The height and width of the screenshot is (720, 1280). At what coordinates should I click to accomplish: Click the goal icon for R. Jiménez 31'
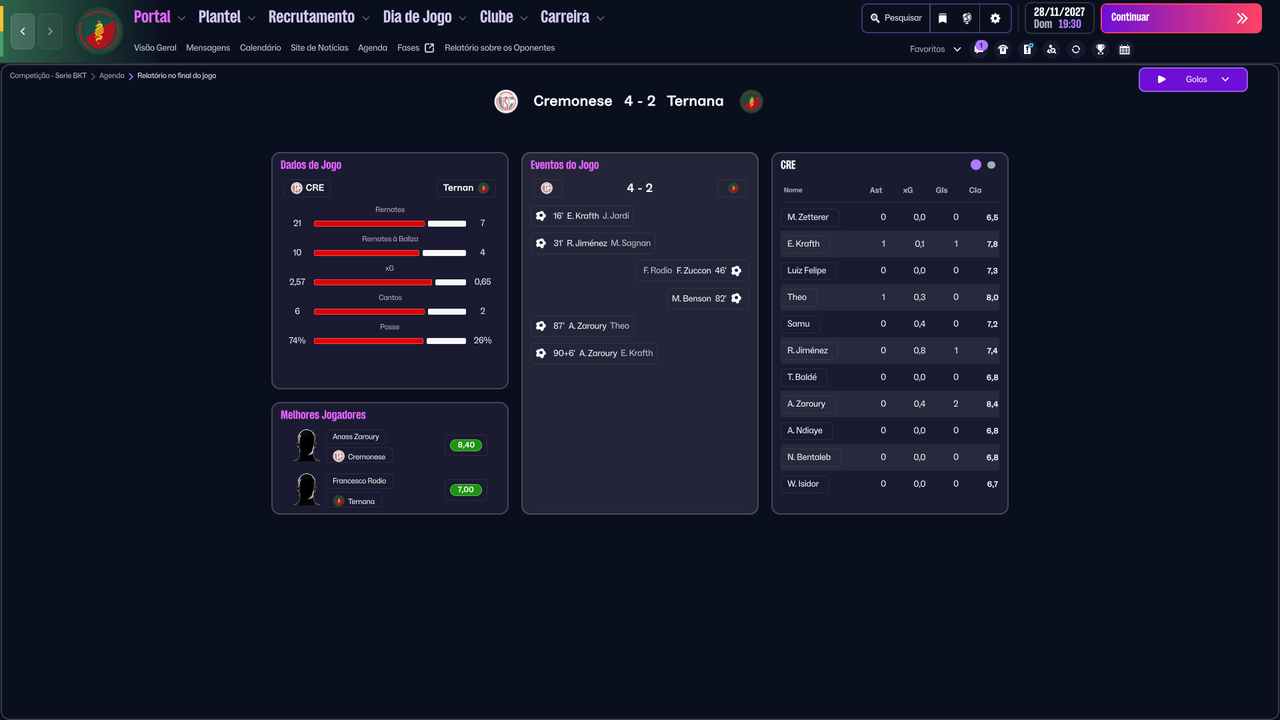click(541, 243)
